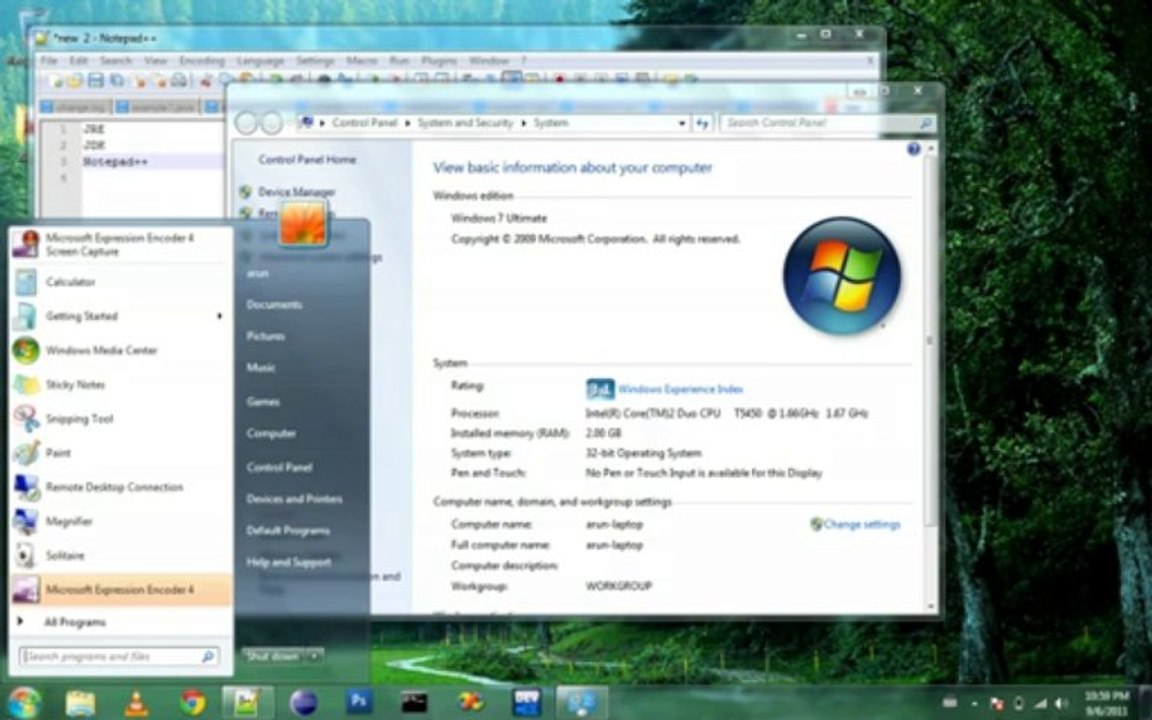The width and height of the screenshot is (1152, 720).
Task: Click the network signal icon in system tray
Action: click(1040, 704)
